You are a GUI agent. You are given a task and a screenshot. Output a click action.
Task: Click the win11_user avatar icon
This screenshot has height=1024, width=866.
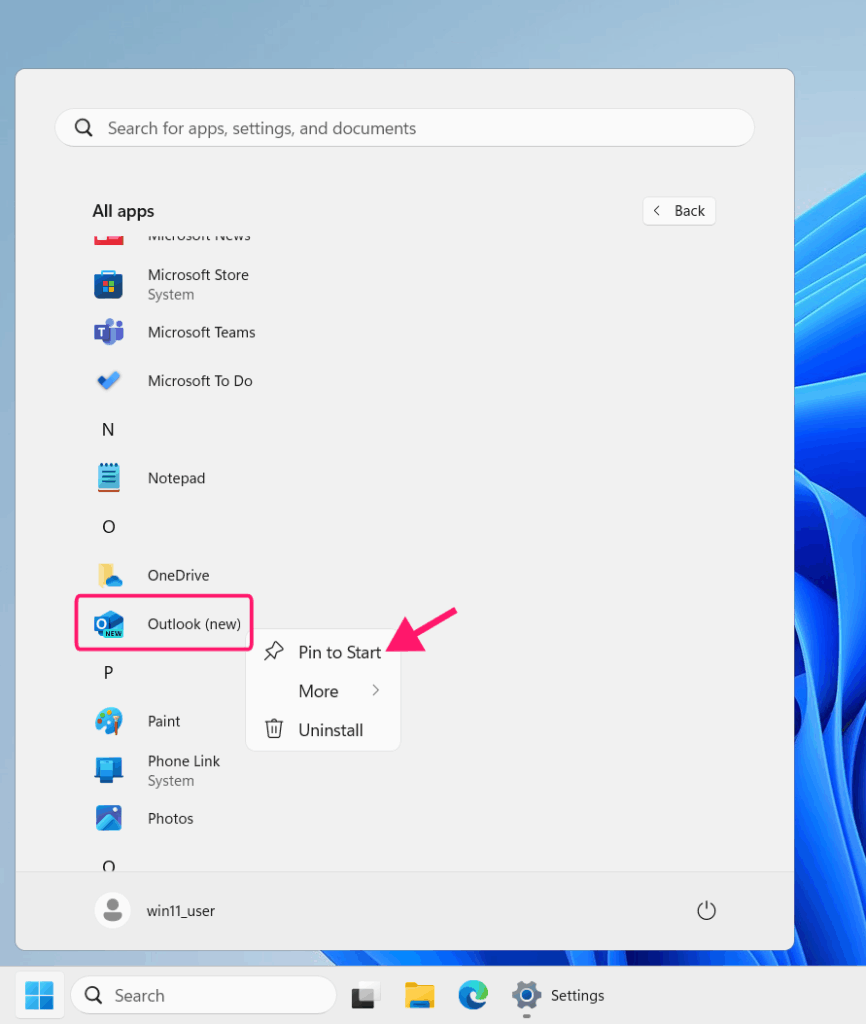[112, 910]
